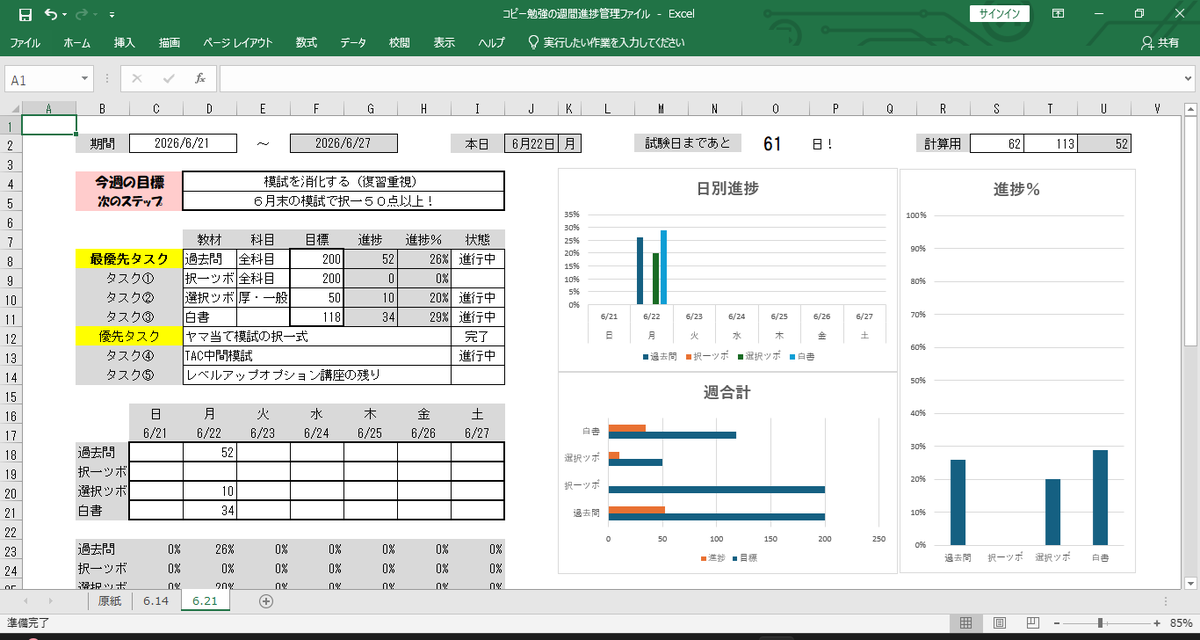This screenshot has width=1200, height=640.
Task: Select the end date cell 2026/6/27
Action: 343,143
